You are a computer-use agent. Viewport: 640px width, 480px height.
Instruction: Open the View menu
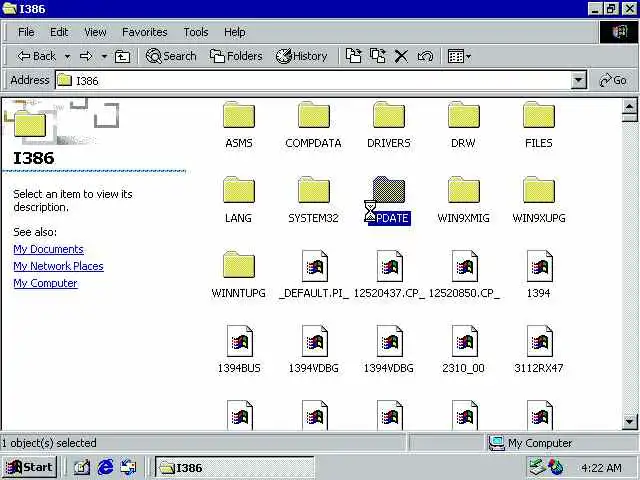[x=95, y=32]
